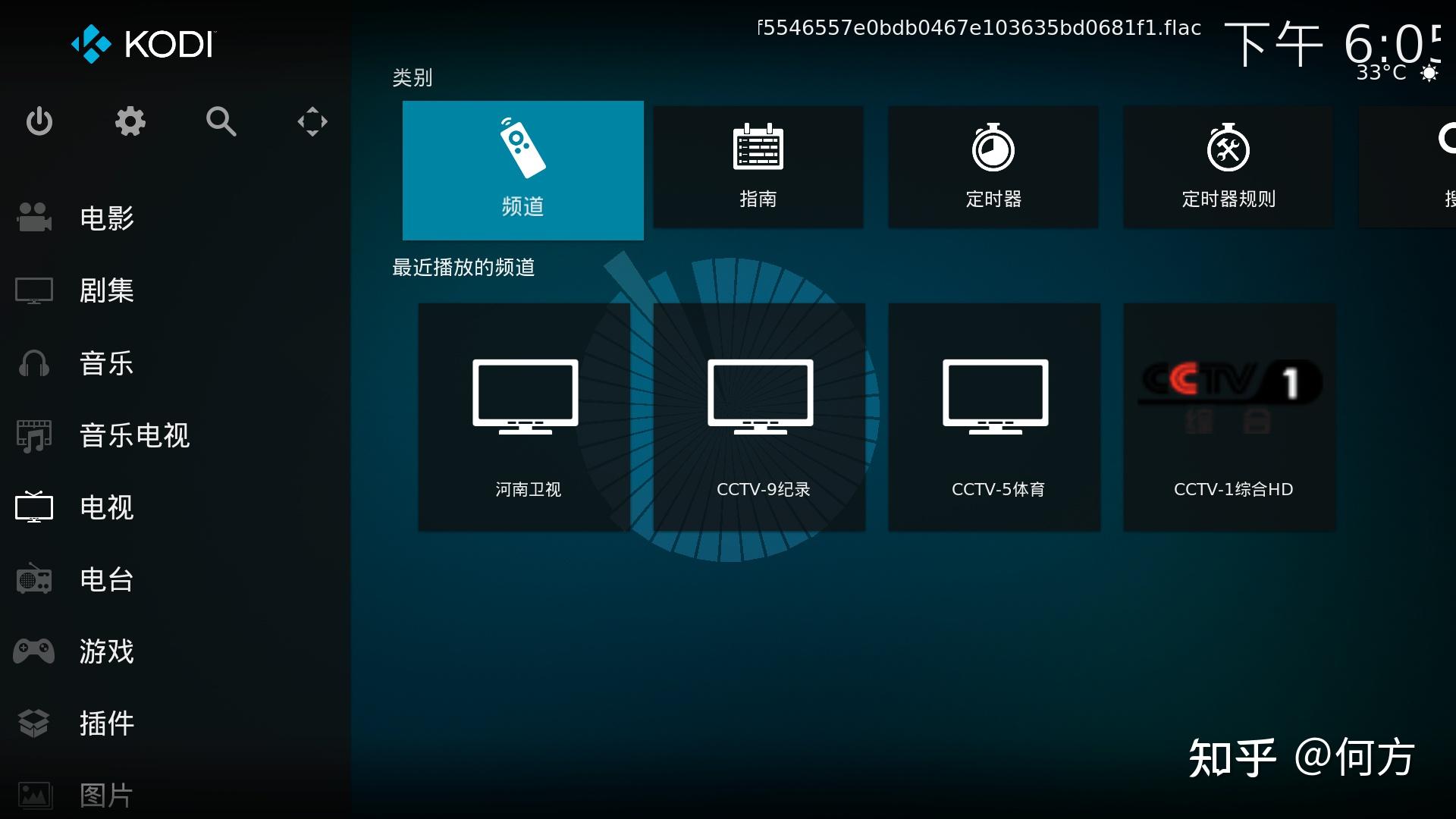This screenshot has height=819, width=1456.
Task: Click the sun weather icon
Action: [x=1429, y=74]
